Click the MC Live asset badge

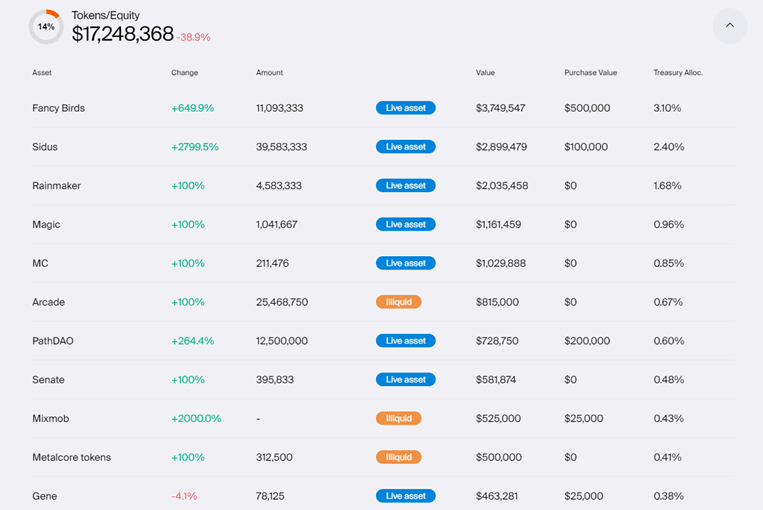click(x=406, y=264)
